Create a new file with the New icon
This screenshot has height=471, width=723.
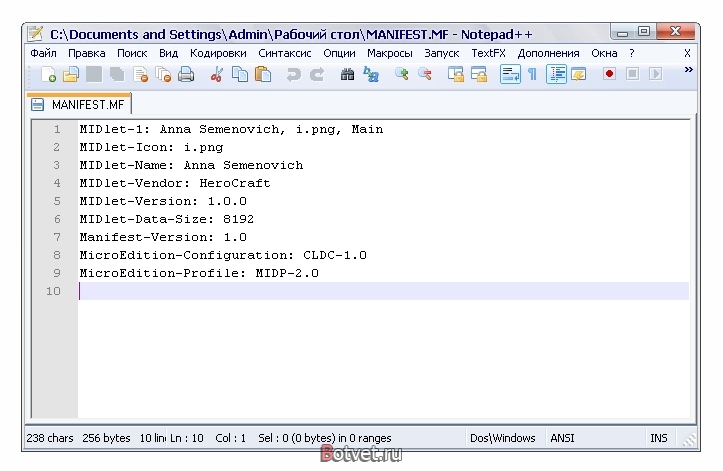click(x=48, y=74)
